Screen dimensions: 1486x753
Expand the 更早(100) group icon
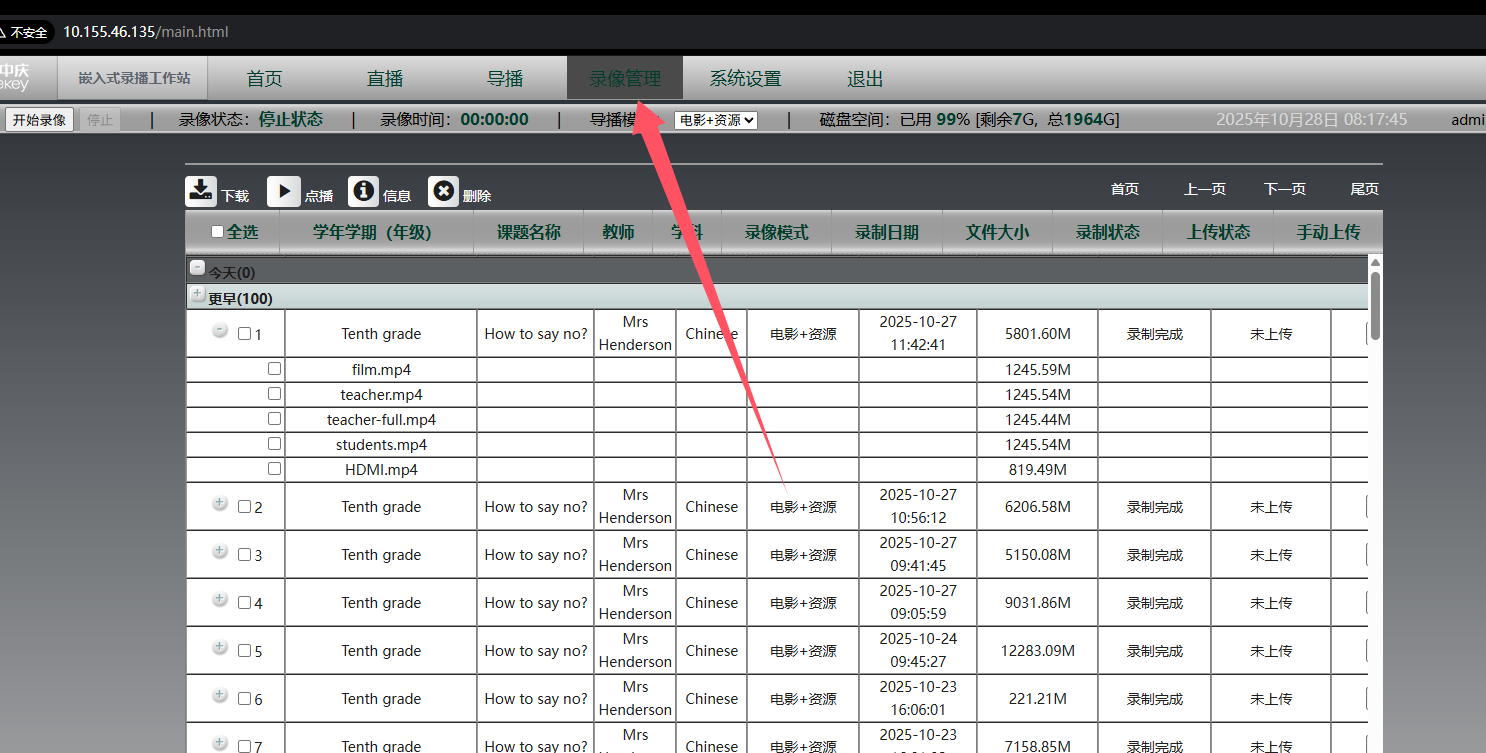click(x=197, y=294)
